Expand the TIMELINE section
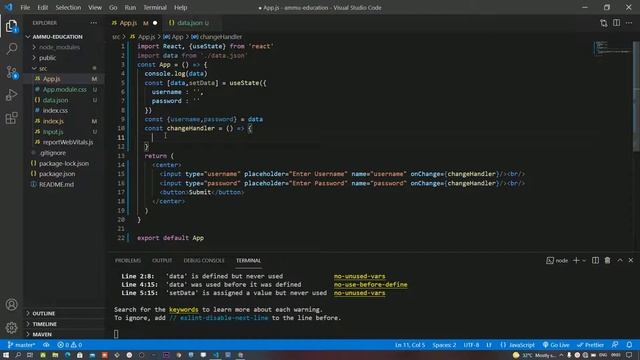 tap(44, 324)
